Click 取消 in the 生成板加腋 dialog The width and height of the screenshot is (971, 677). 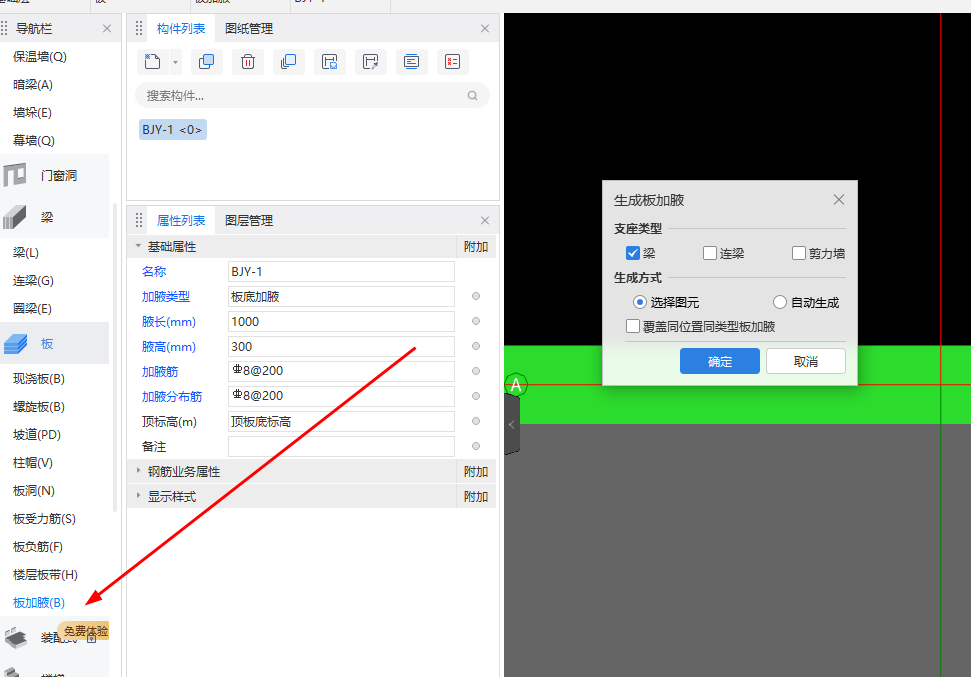[x=806, y=361]
